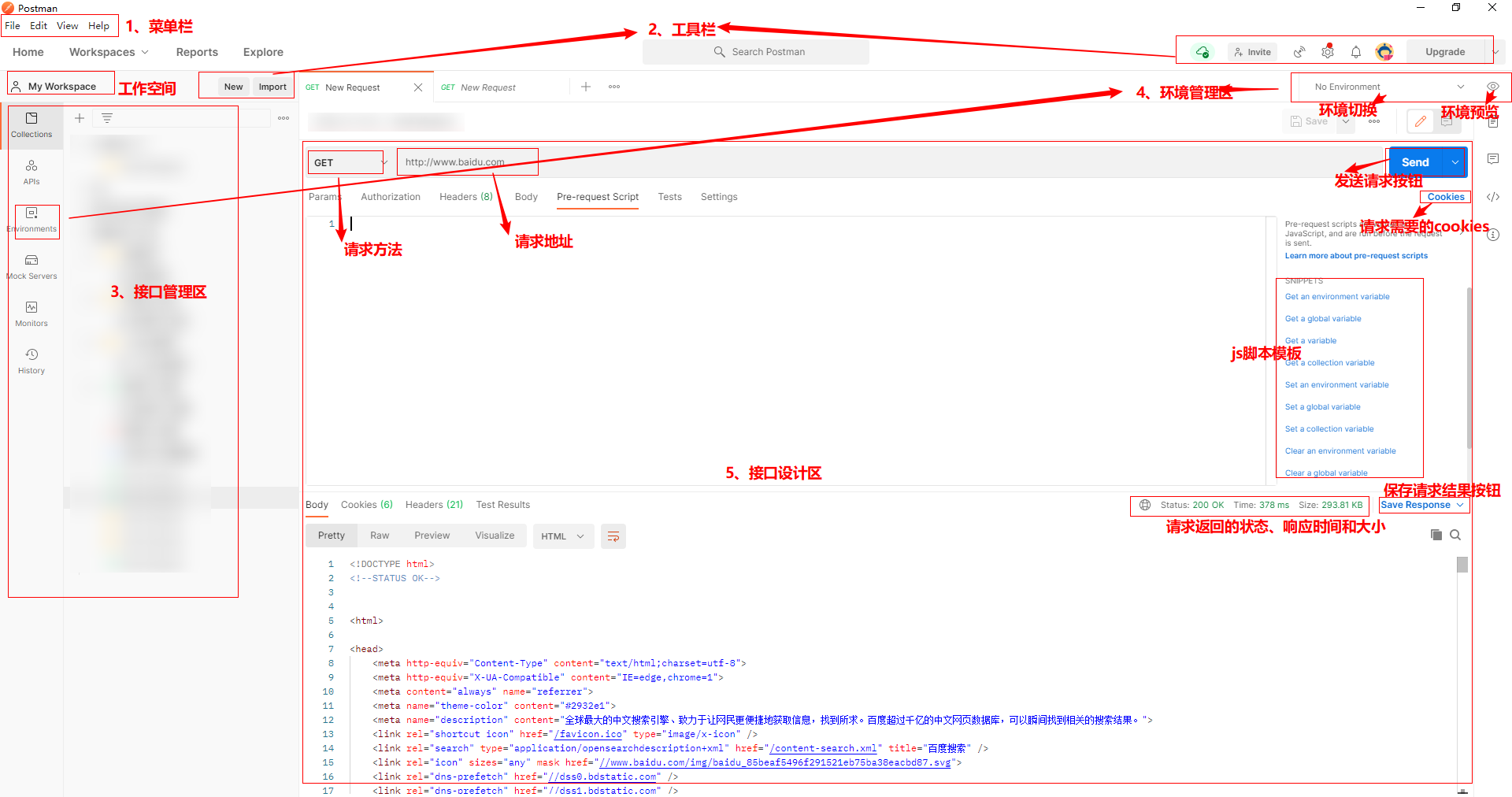The width and height of the screenshot is (1512, 797).
Task: Open a new request tab with plus
Action: pos(586,87)
